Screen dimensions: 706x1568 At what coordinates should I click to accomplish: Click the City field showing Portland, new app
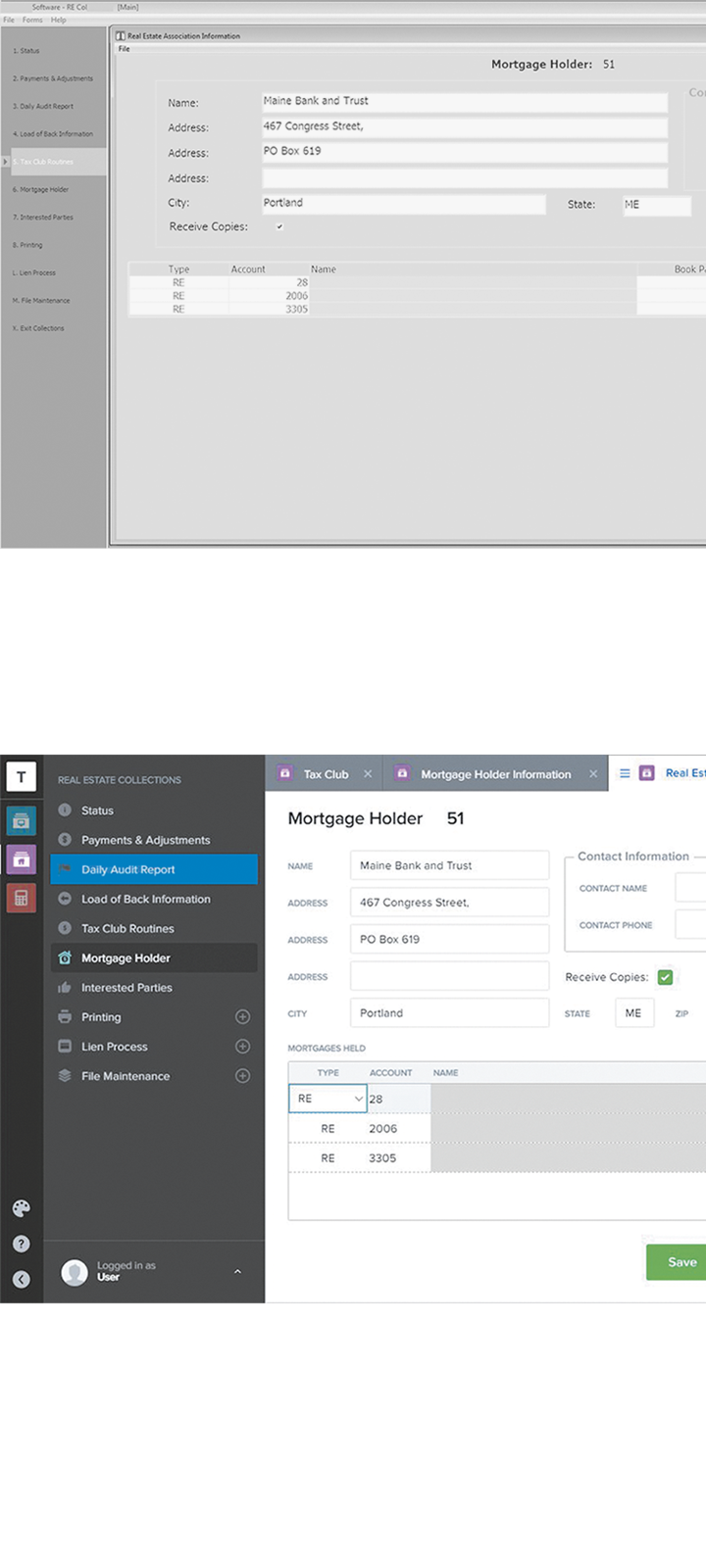click(x=449, y=1013)
